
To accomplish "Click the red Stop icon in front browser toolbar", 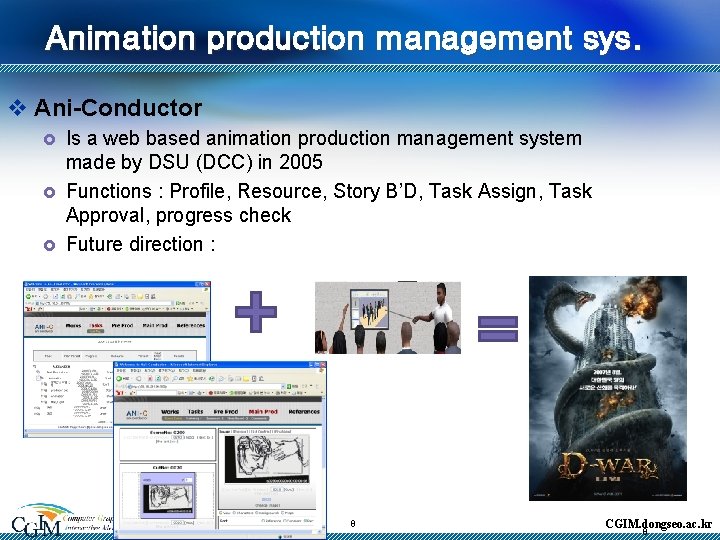I will (150, 378).
